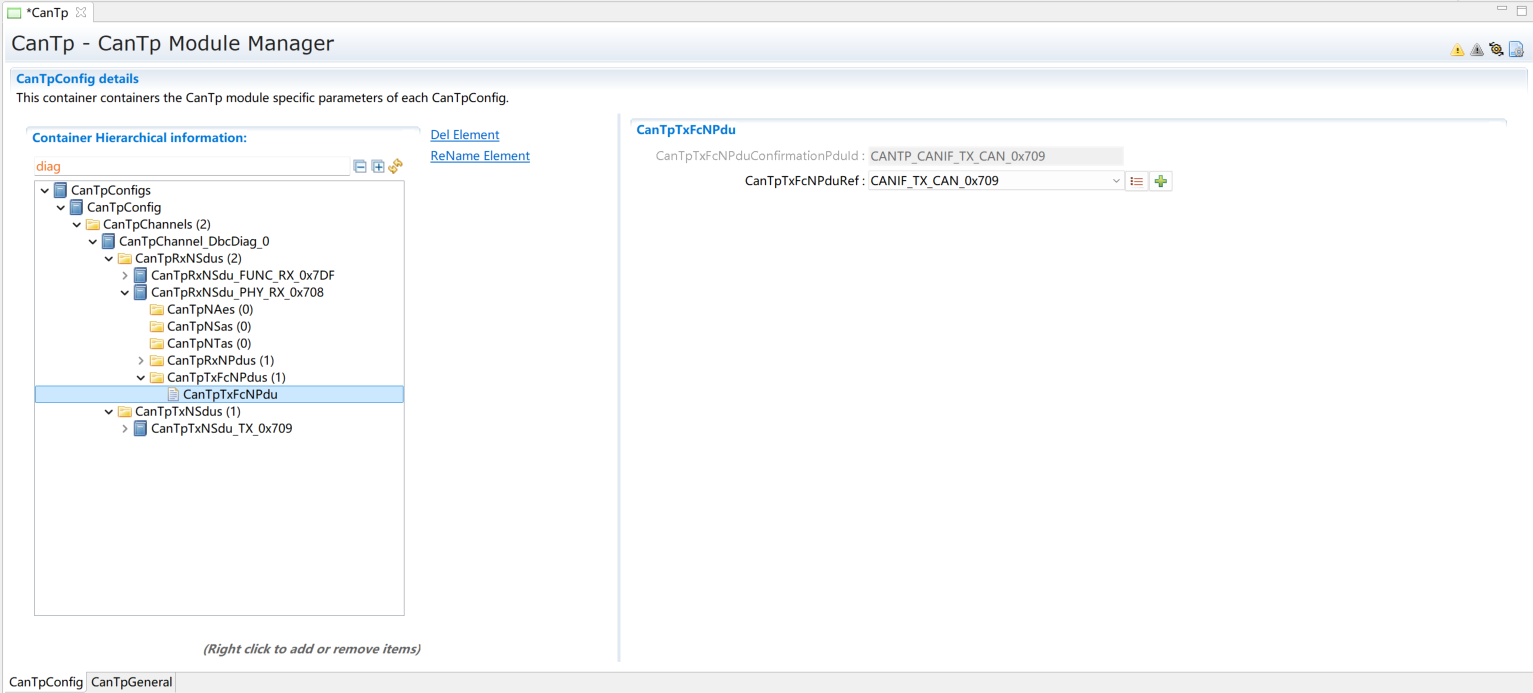Switch to the CanTpGeneral tab

(x=131, y=682)
